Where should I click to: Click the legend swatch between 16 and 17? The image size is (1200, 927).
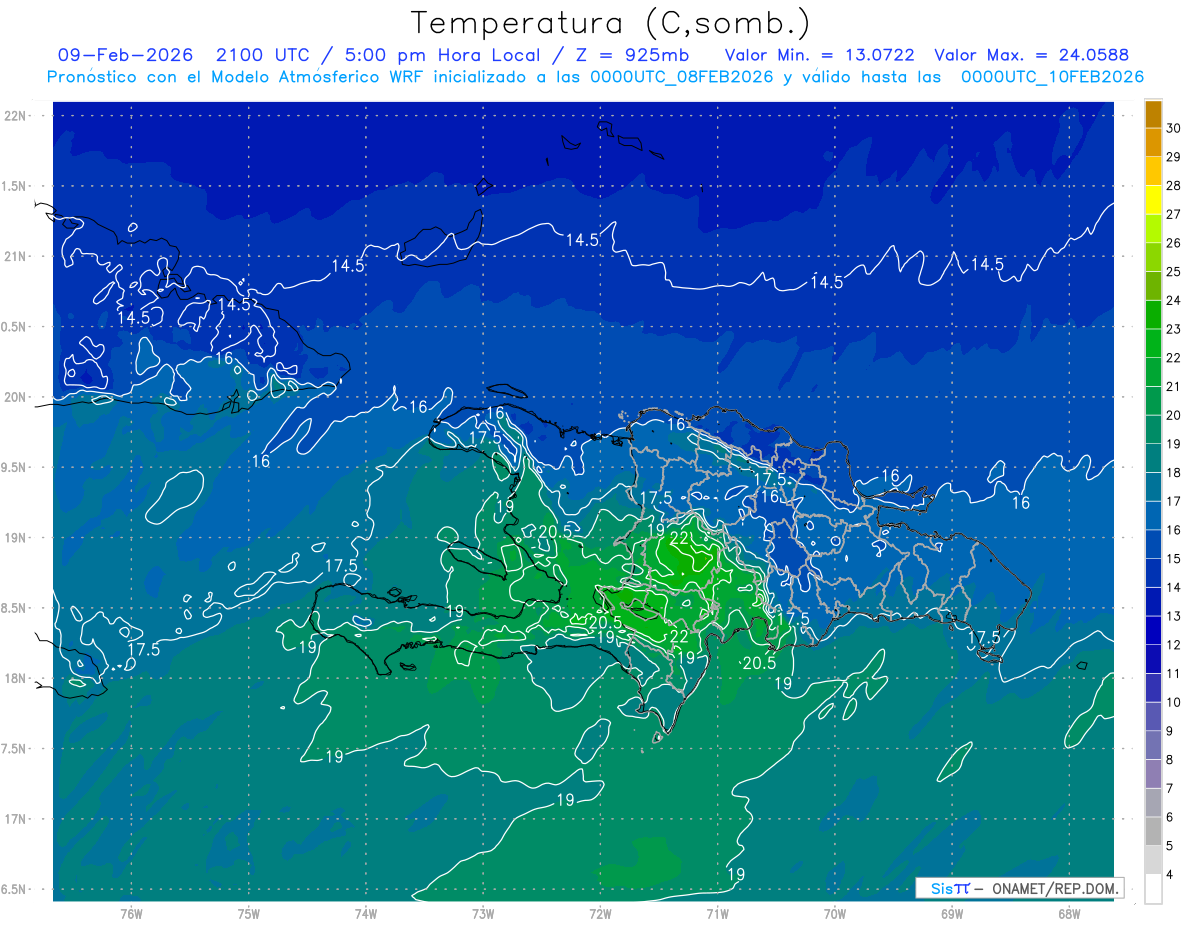click(x=1153, y=516)
